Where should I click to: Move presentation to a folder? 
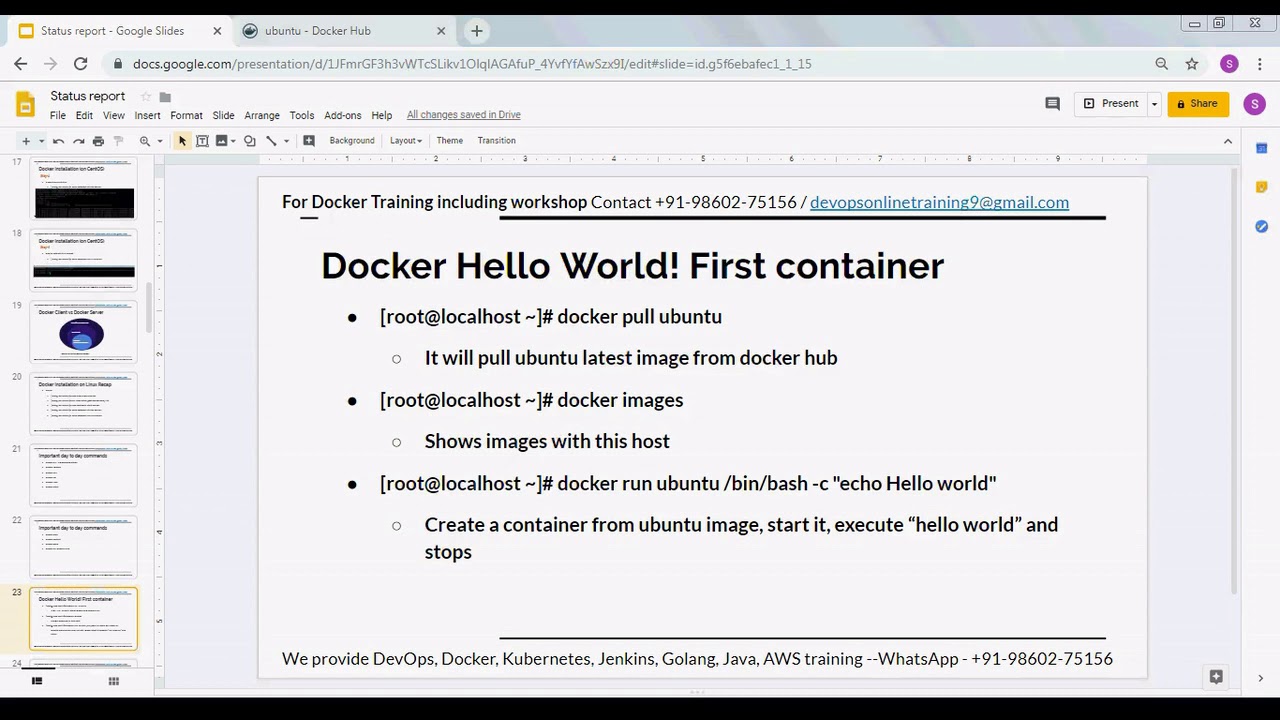click(x=166, y=97)
